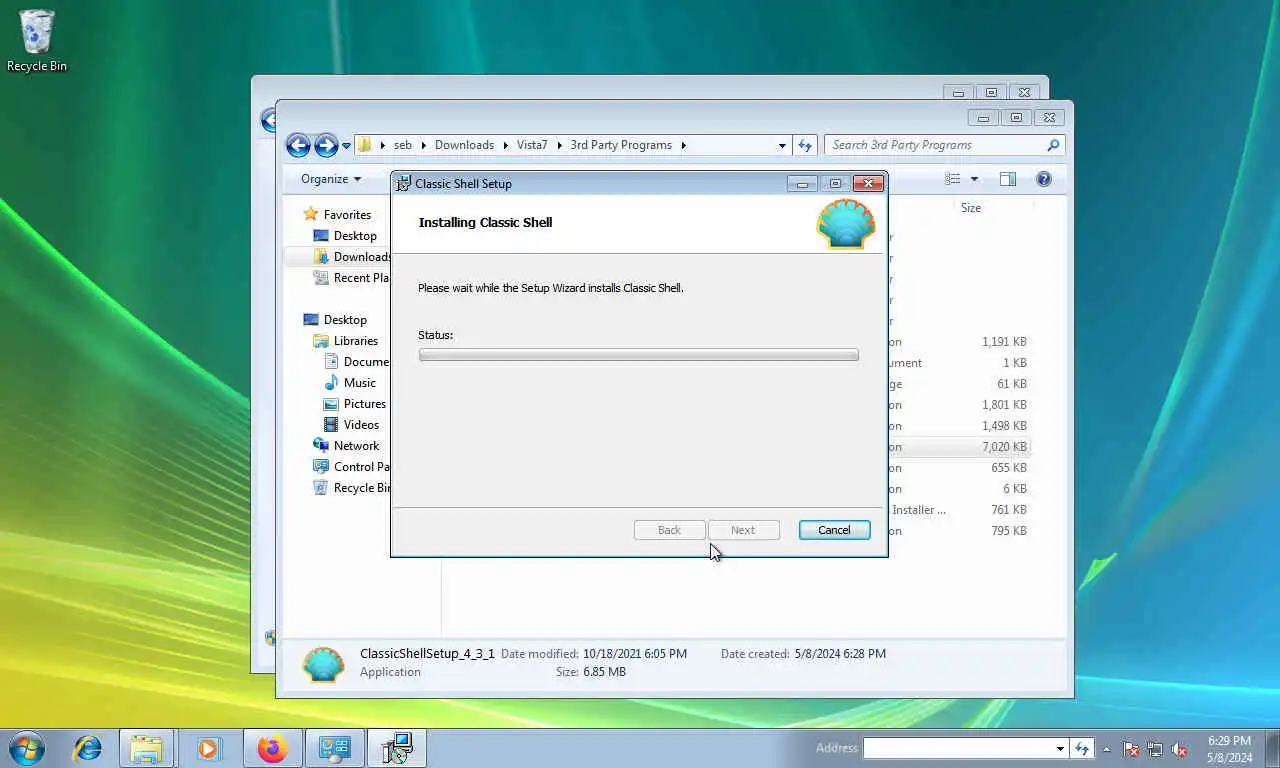Open the recent pages dropdown beside Forward

coord(346,146)
